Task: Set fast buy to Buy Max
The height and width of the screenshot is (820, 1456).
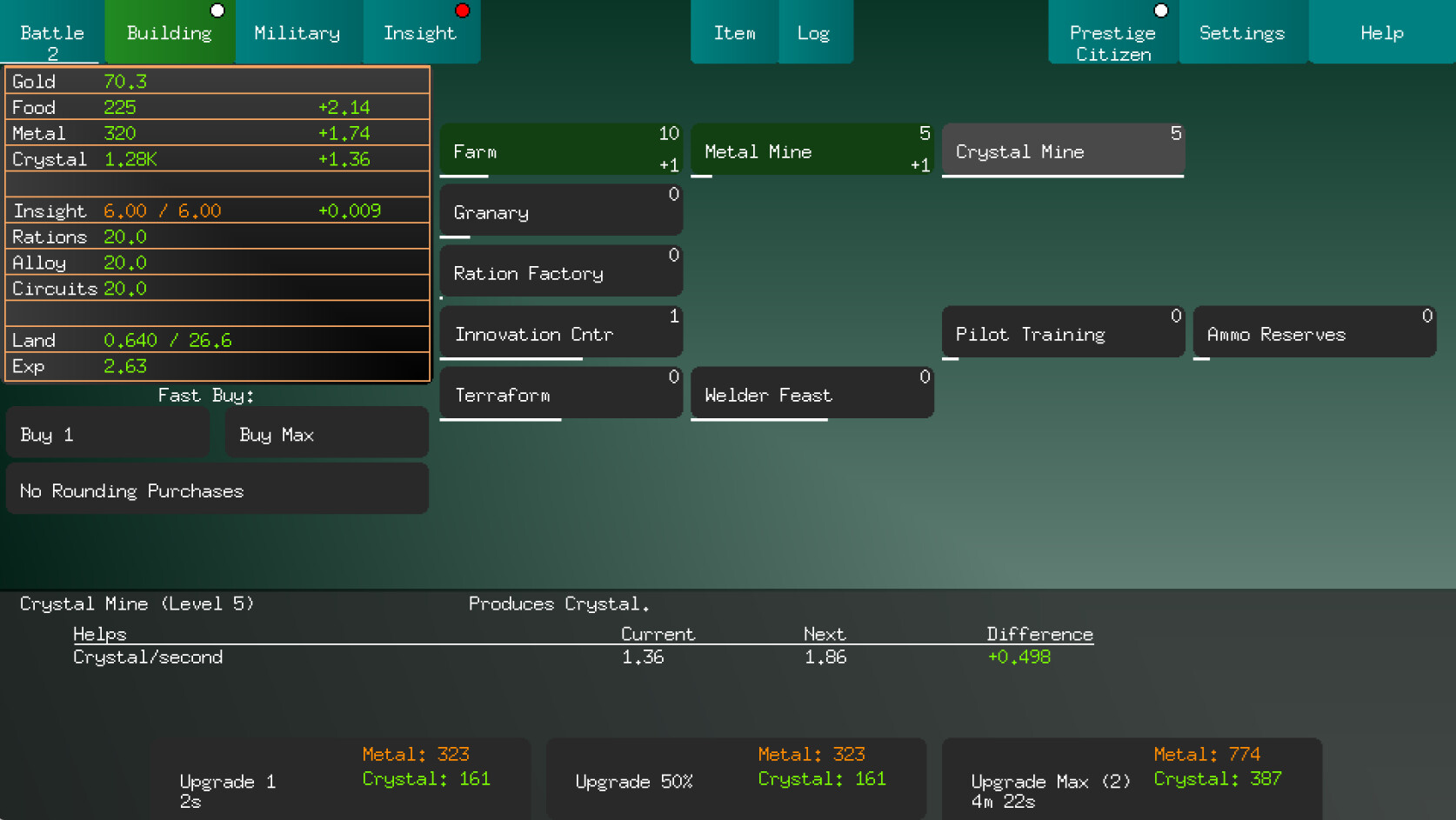Action: pos(326,433)
